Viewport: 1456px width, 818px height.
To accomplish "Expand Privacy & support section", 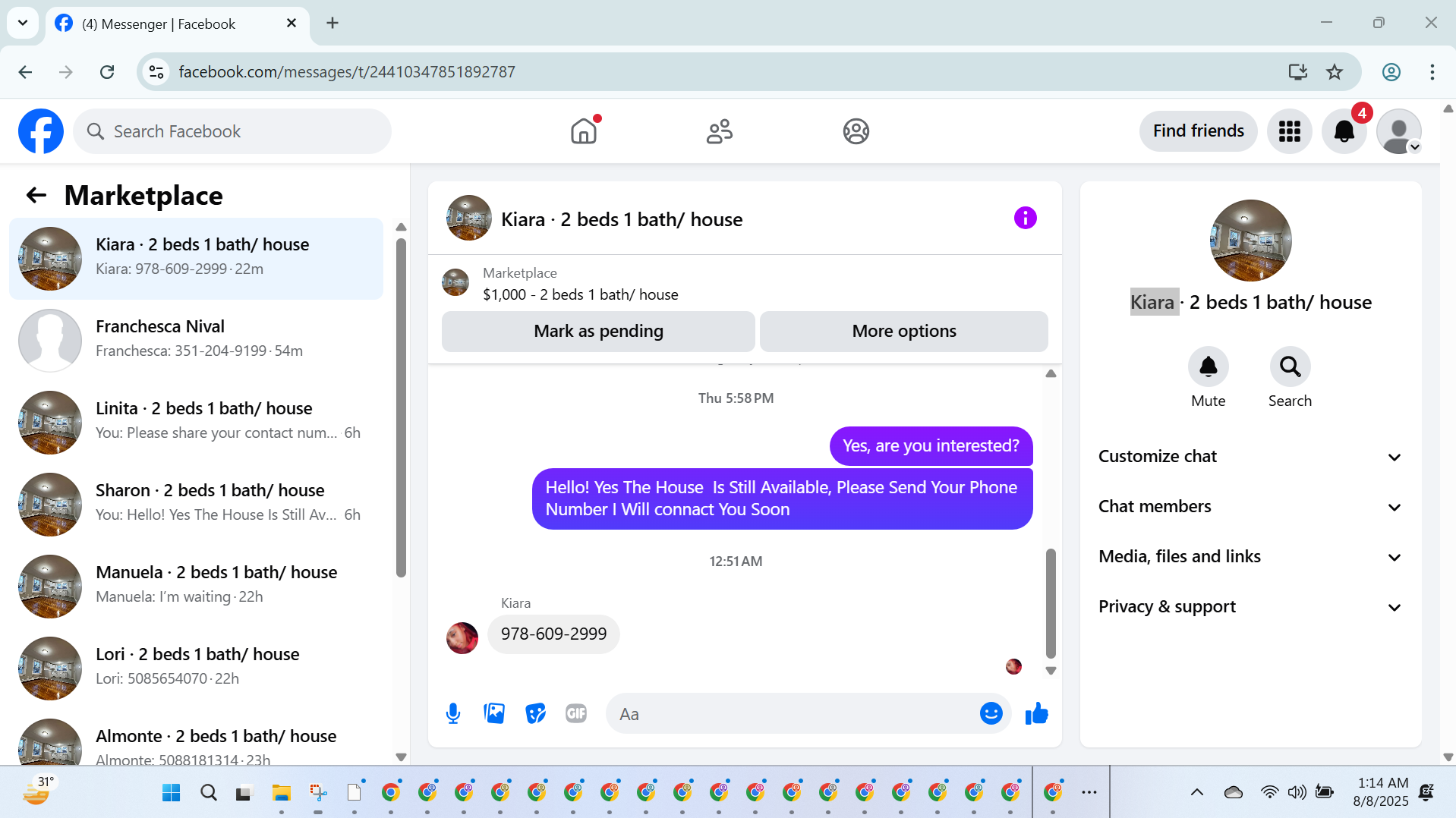I will (1250, 607).
